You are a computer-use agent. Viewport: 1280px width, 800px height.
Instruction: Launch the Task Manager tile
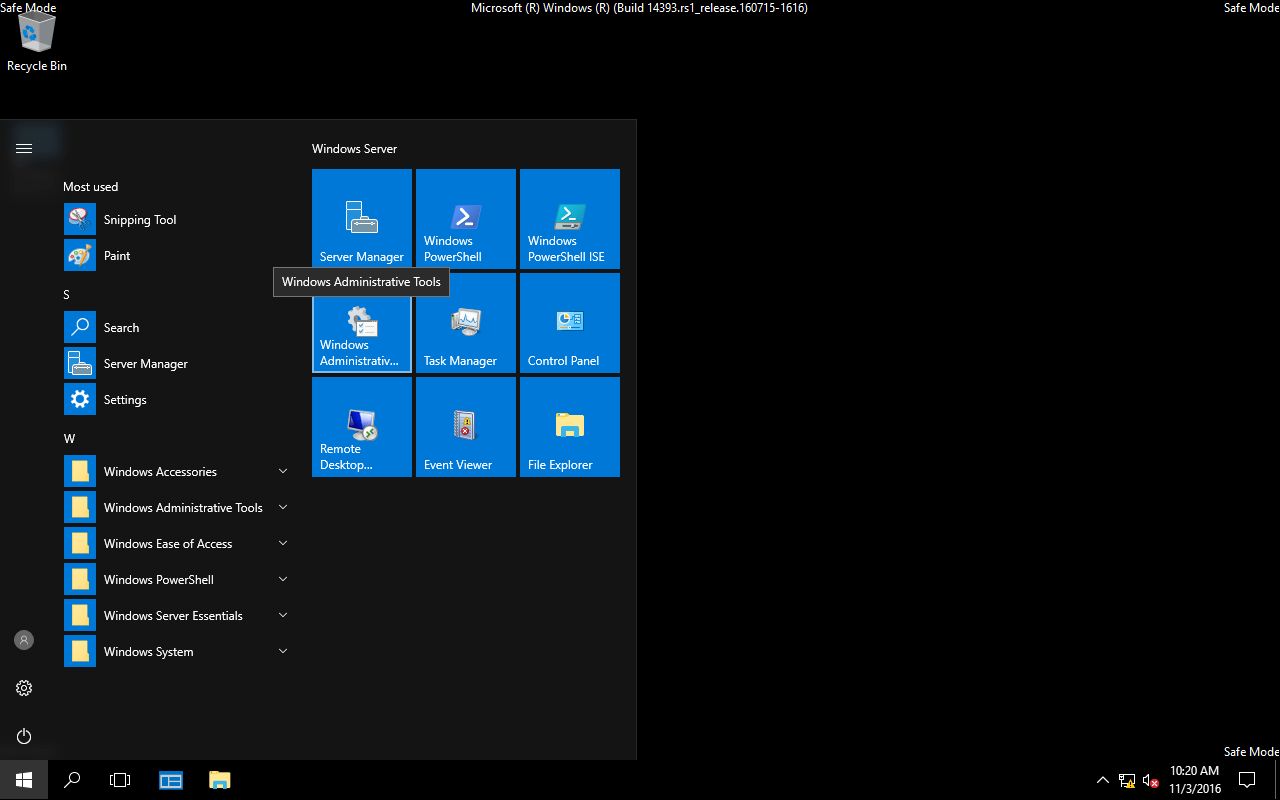[x=466, y=323]
